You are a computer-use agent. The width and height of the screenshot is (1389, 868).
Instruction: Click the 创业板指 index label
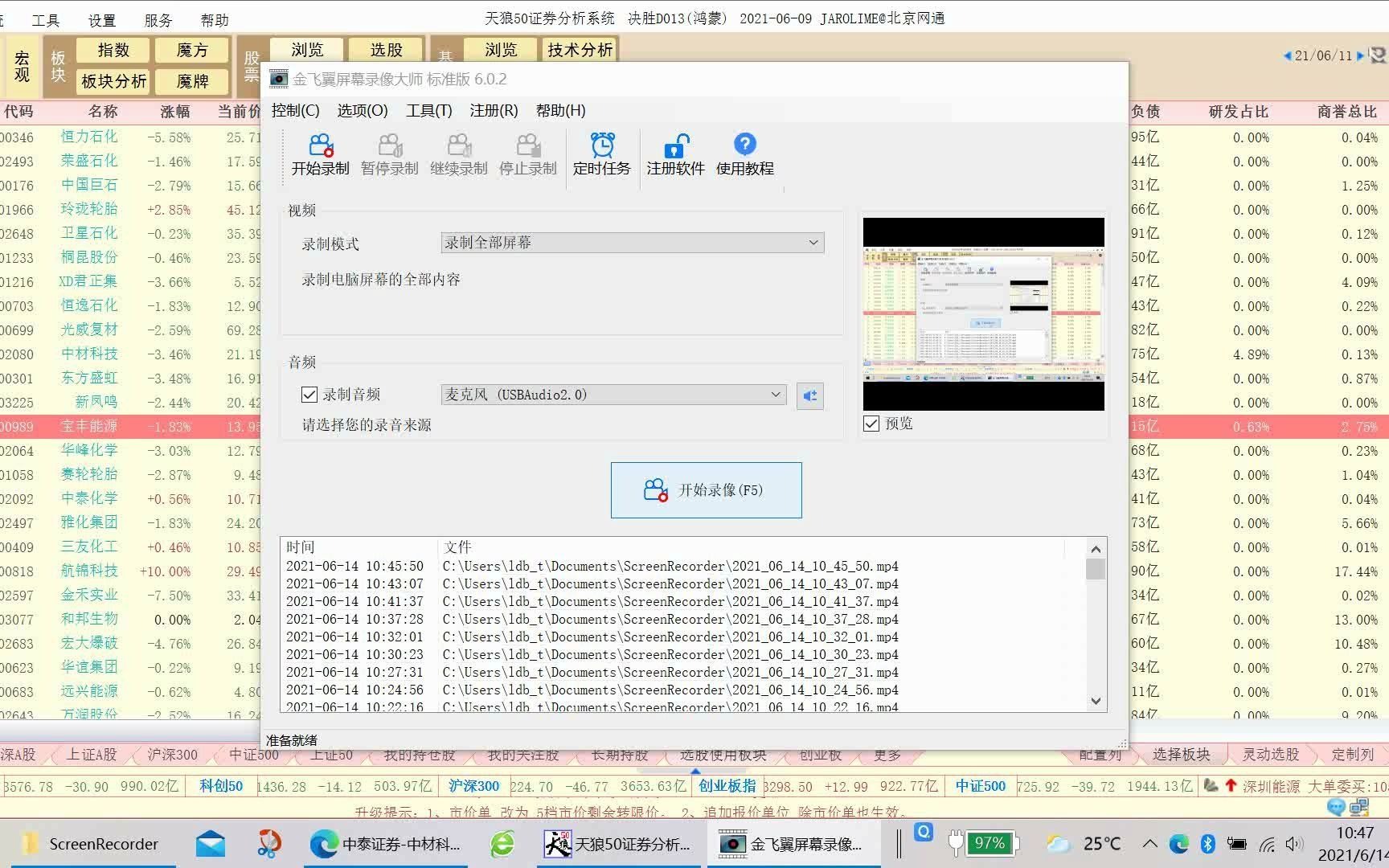click(727, 786)
